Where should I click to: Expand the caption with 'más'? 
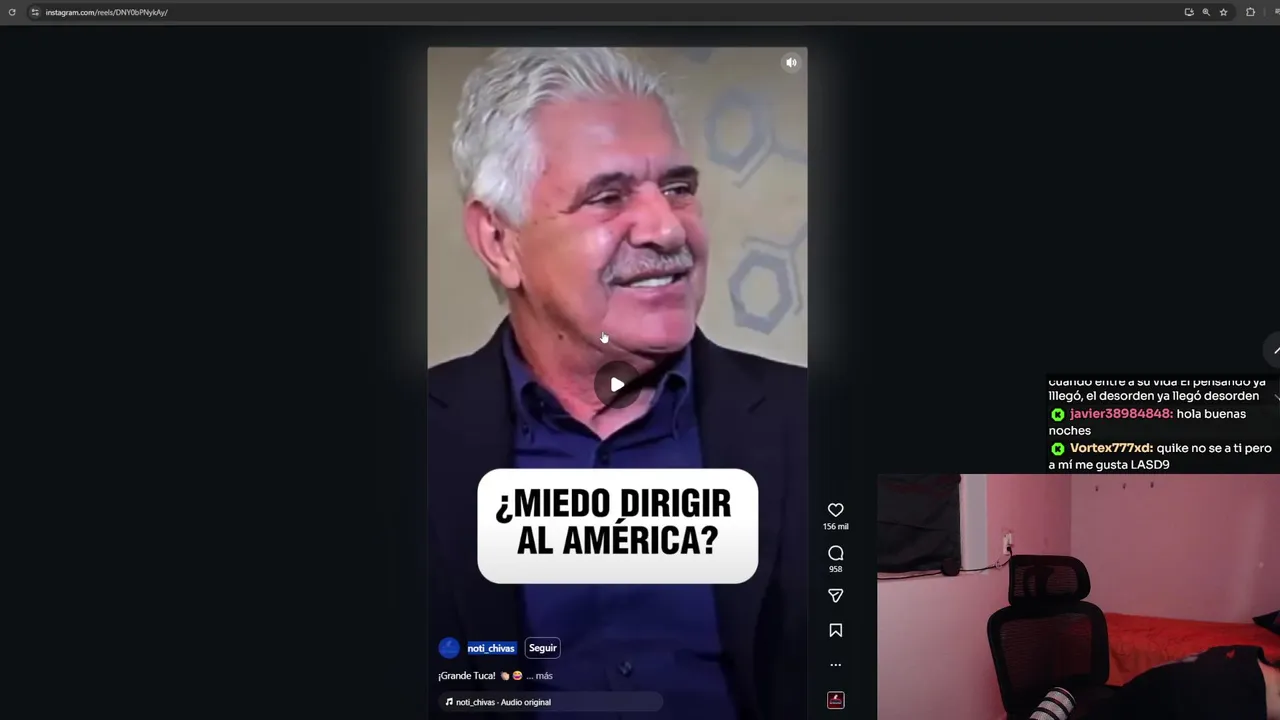click(544, 676)
